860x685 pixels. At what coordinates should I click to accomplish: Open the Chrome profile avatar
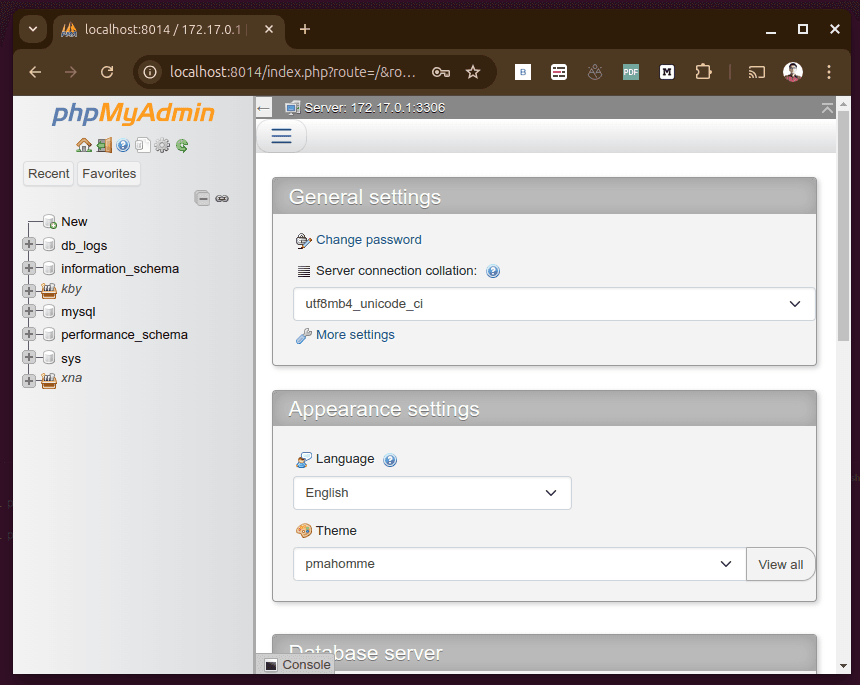click(793, 72)
